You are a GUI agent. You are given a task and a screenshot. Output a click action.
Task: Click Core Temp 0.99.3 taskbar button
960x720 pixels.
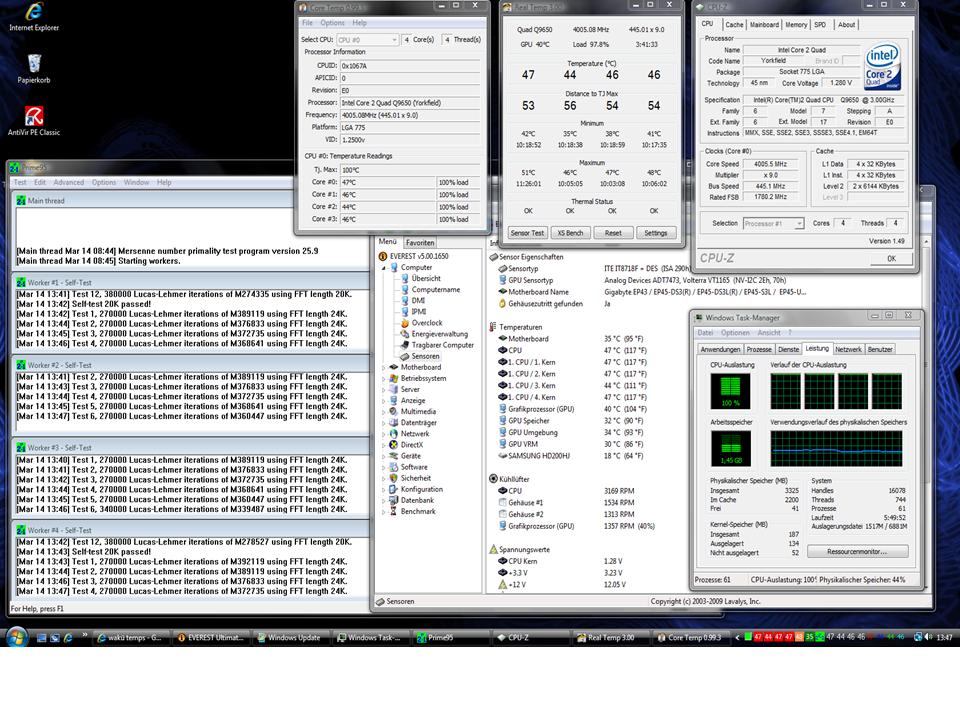coord(691,637)
